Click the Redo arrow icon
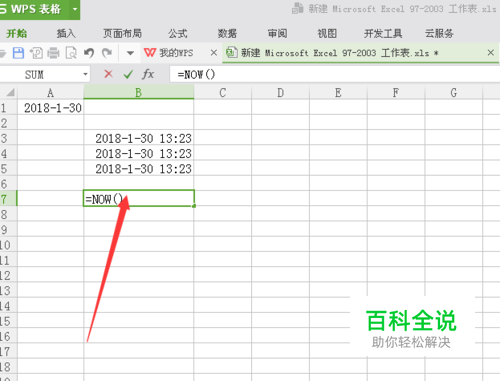 [x=107, y=53]
